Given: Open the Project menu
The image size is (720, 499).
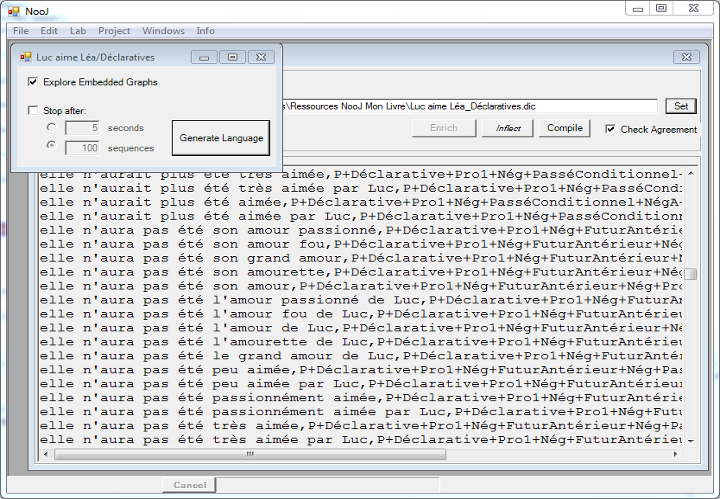Looking at the screenshot, I should [x=114, y=31].
